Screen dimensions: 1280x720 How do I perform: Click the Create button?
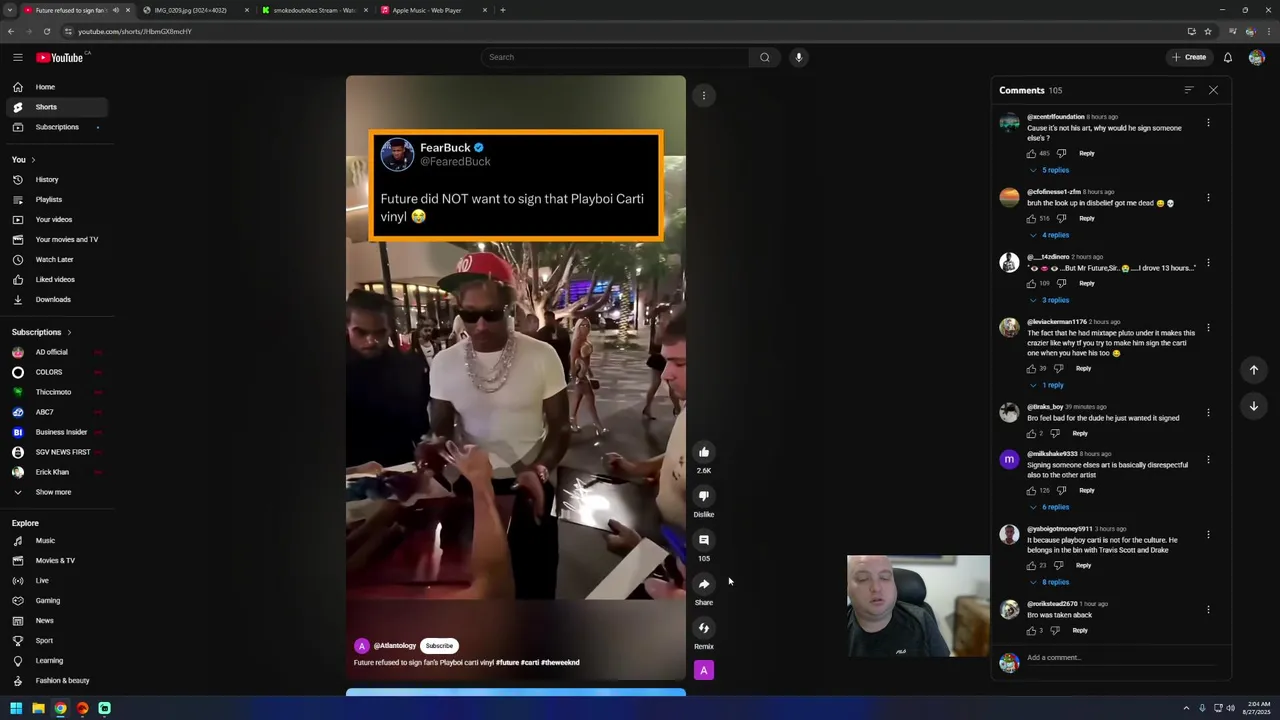coord(1190,57)
